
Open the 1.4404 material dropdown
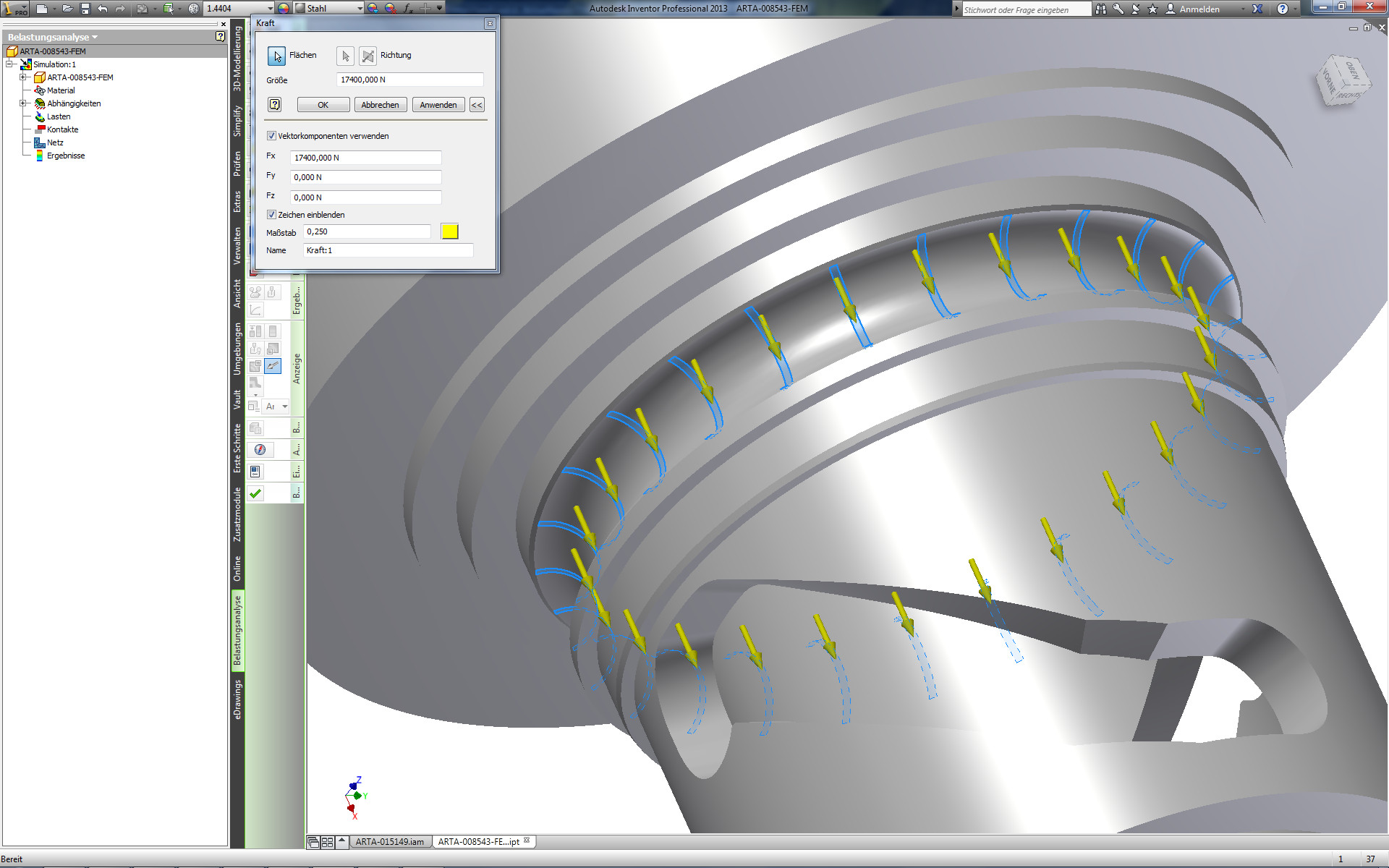click(x=271, y=9)
